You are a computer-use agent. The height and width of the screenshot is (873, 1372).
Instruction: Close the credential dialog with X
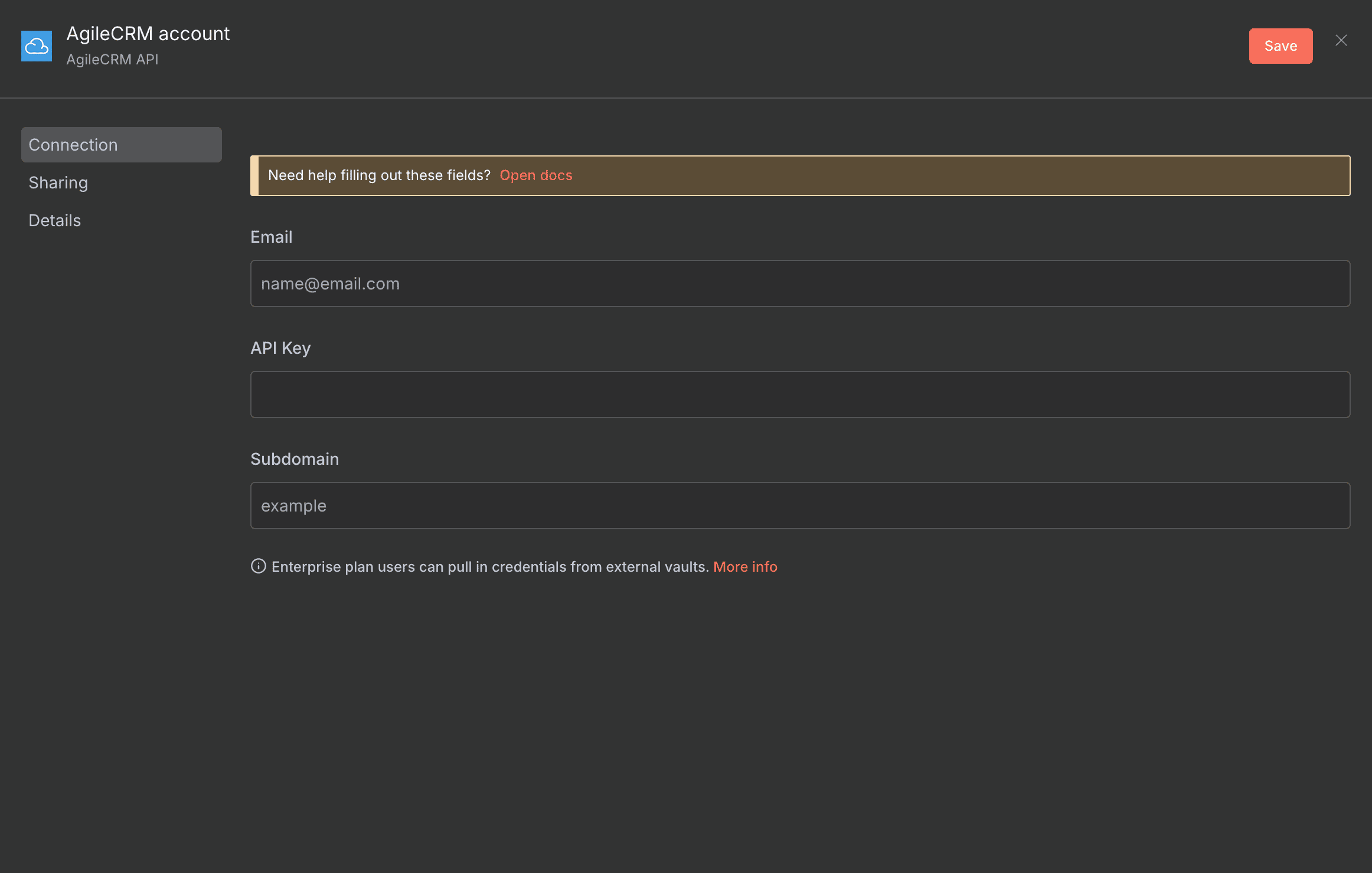tap(1341, 40)
